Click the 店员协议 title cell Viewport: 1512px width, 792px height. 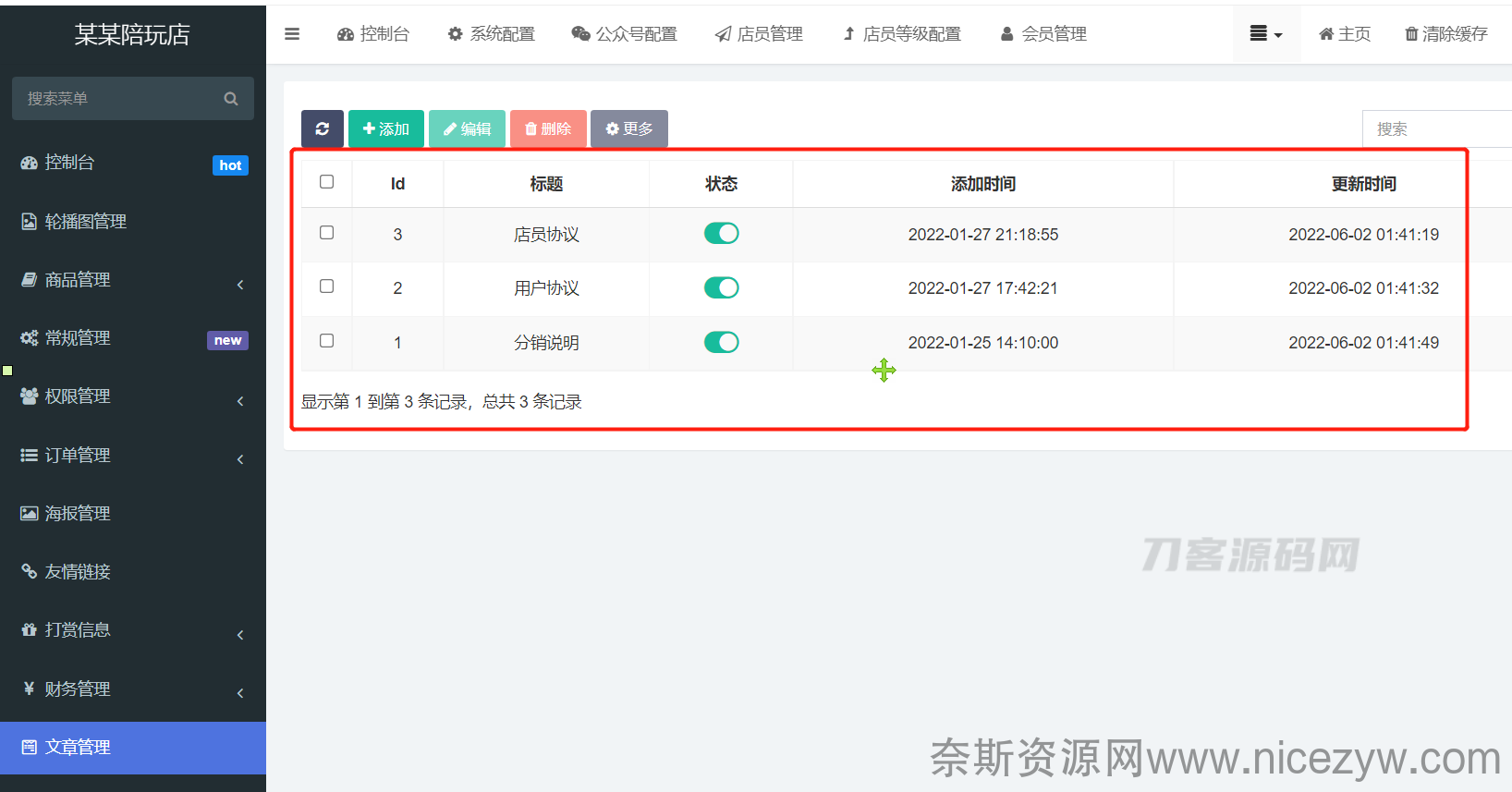tap(546, 235)
